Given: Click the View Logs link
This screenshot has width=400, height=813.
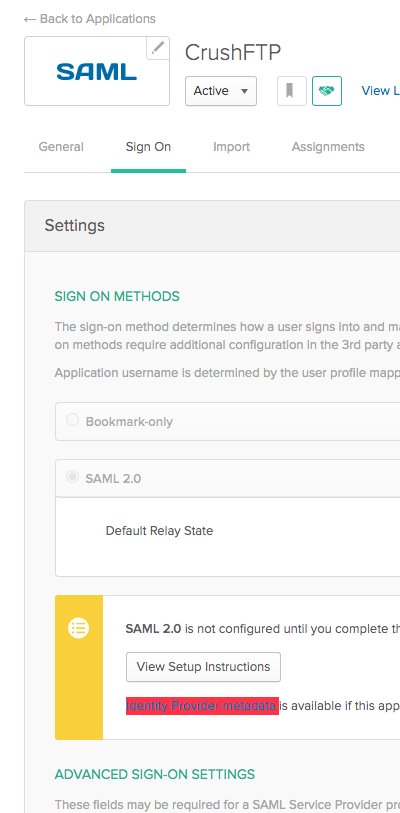Looking at the screenshot, I should click(381, 91).
